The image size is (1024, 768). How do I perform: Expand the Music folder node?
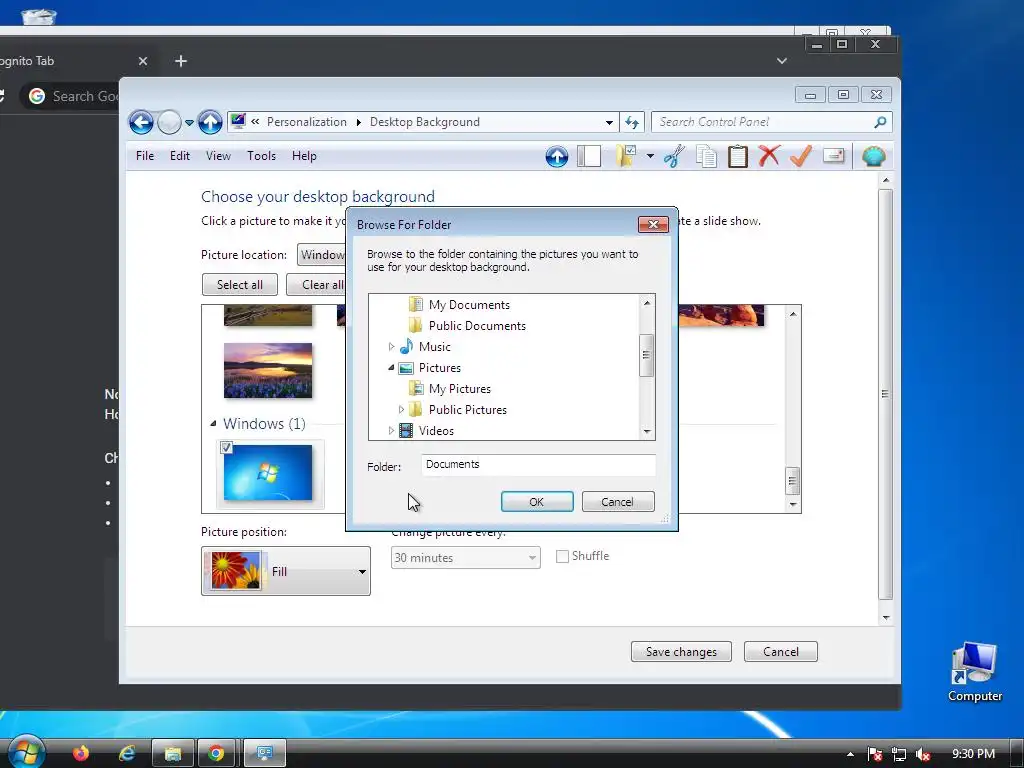(x=391, y=347)
